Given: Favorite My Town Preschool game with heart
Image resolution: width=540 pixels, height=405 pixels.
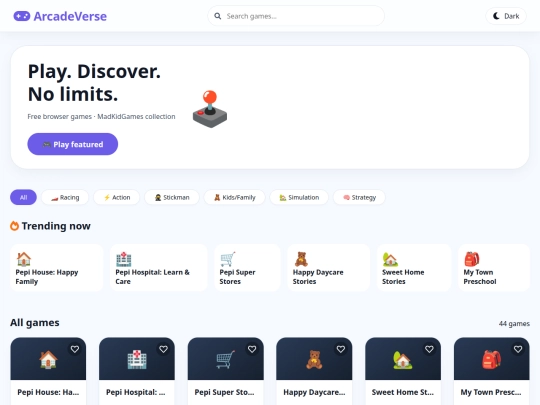Looking at the screenshot, I should tap(518, 349).
